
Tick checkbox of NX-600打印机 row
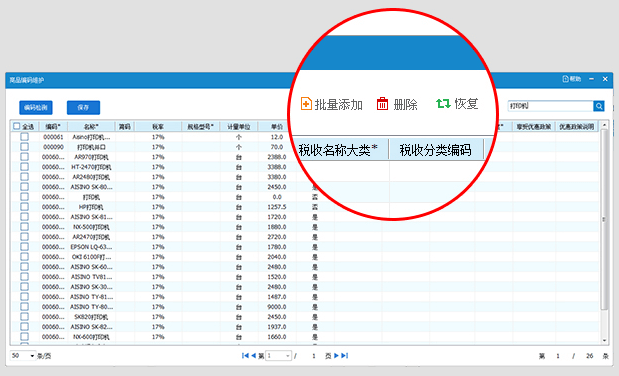pyautogui.click(x=24, y=337)
